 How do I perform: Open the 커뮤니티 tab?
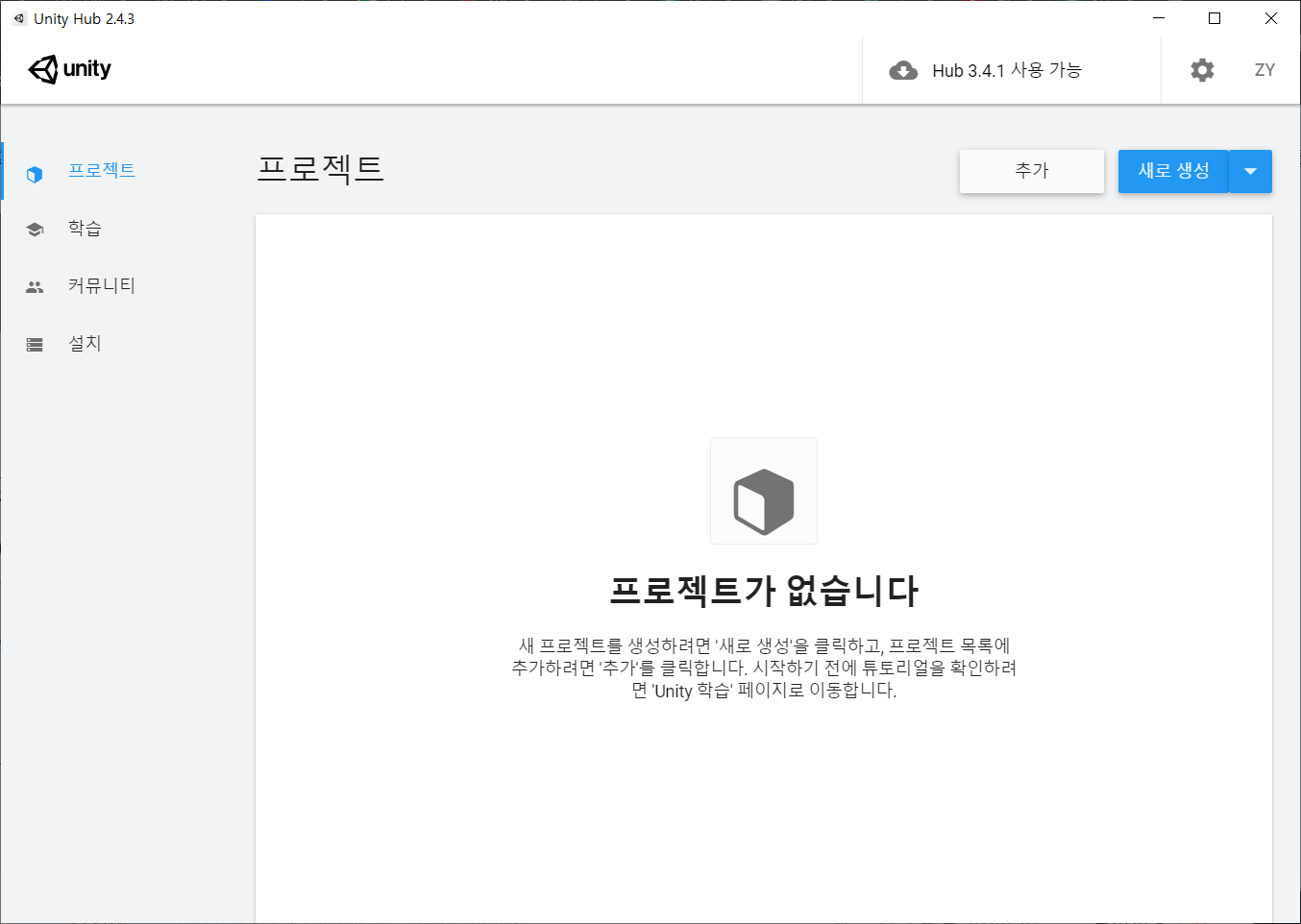point(101,286)
